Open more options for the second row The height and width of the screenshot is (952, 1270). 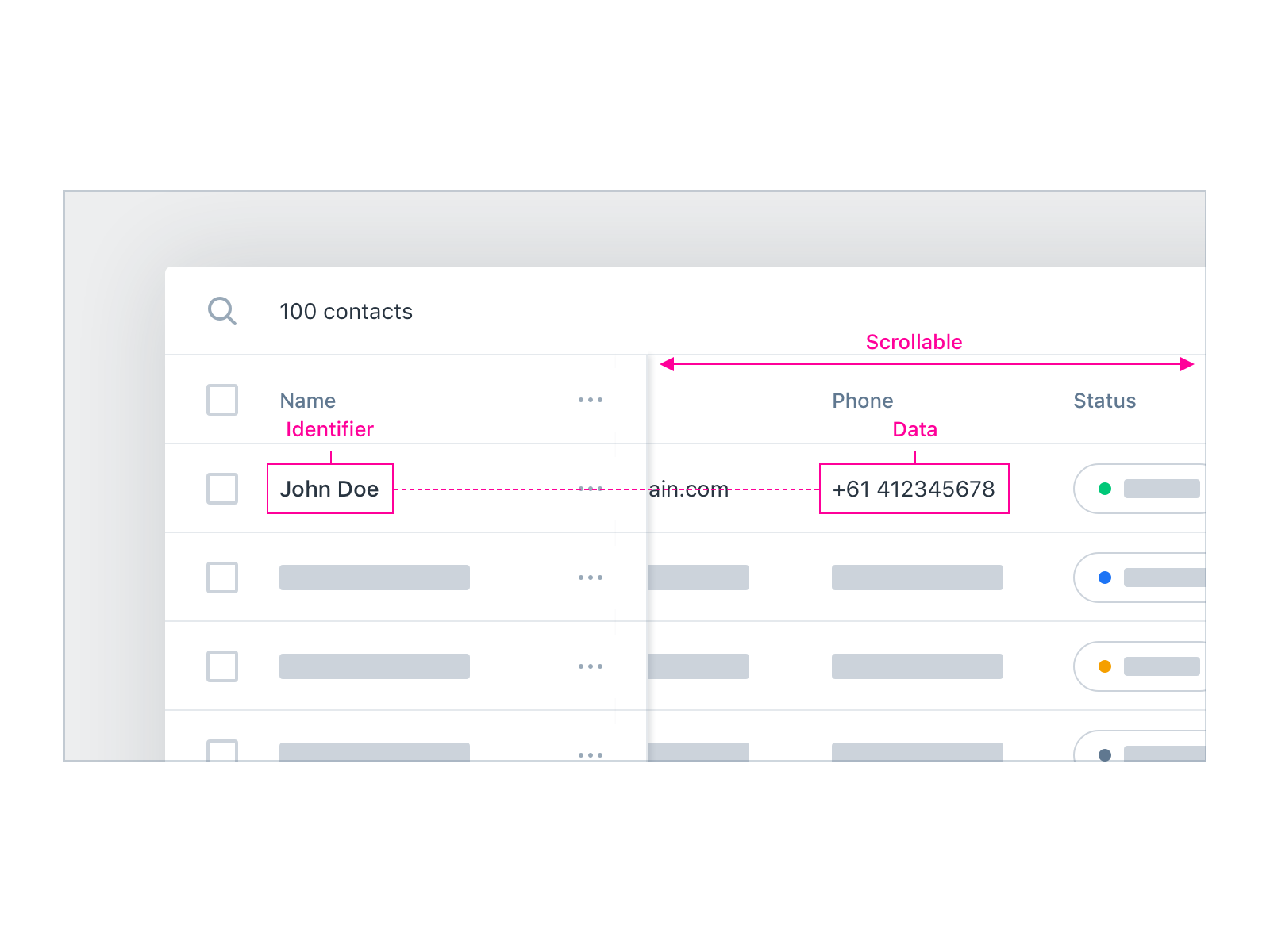(x=590, y=578)
